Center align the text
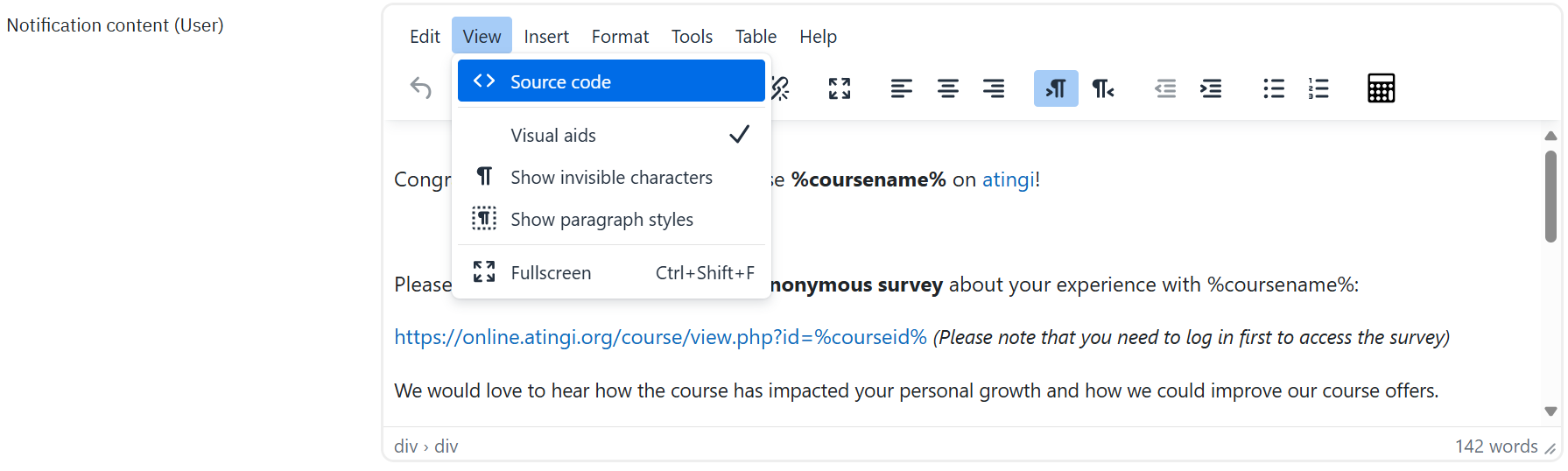Viewport: 1568px width, 471px height. pyautogui.click(x=948, y=88)
